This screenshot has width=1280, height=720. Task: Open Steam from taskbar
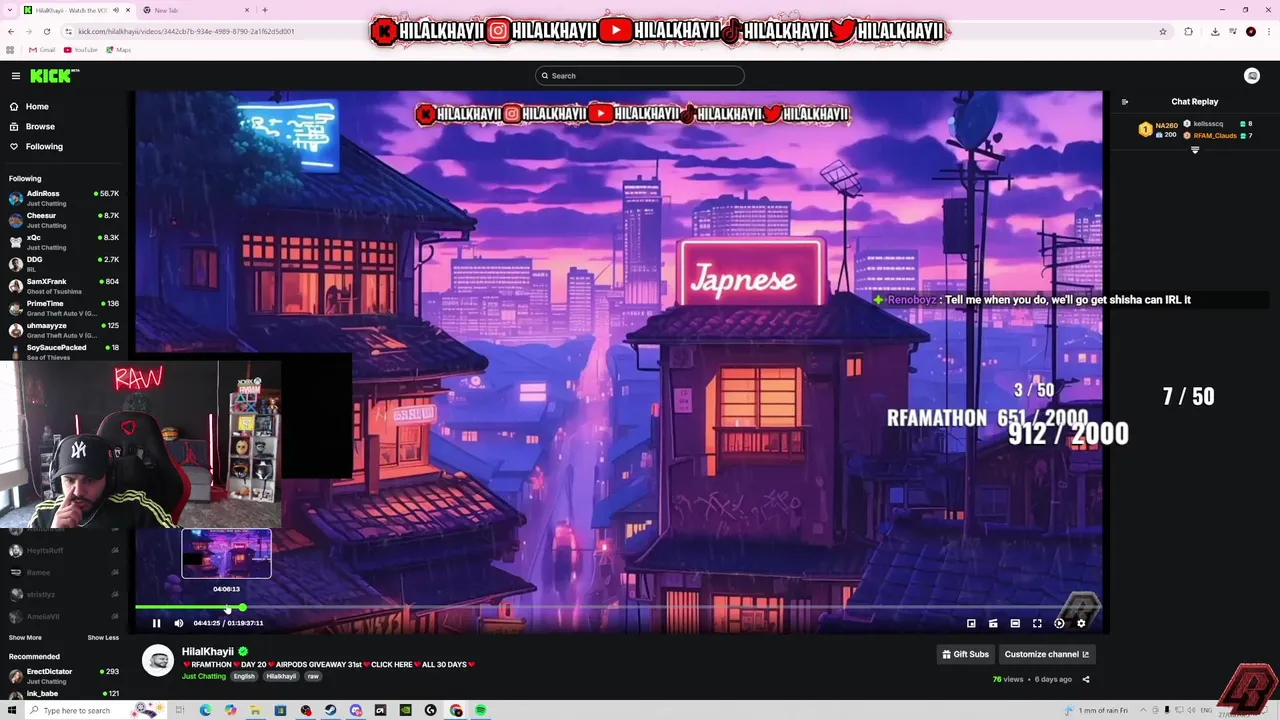click(330, 710)
